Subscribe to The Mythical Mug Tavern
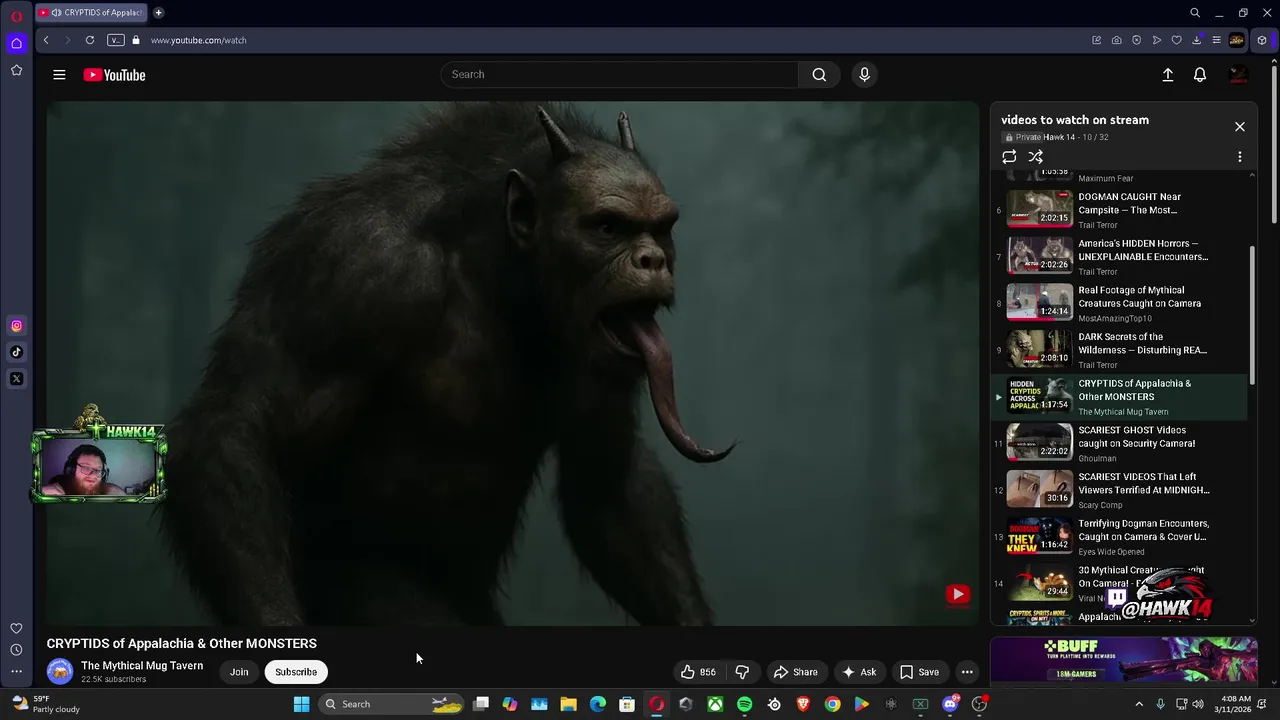1280x720 pixels. coord(296,672)
